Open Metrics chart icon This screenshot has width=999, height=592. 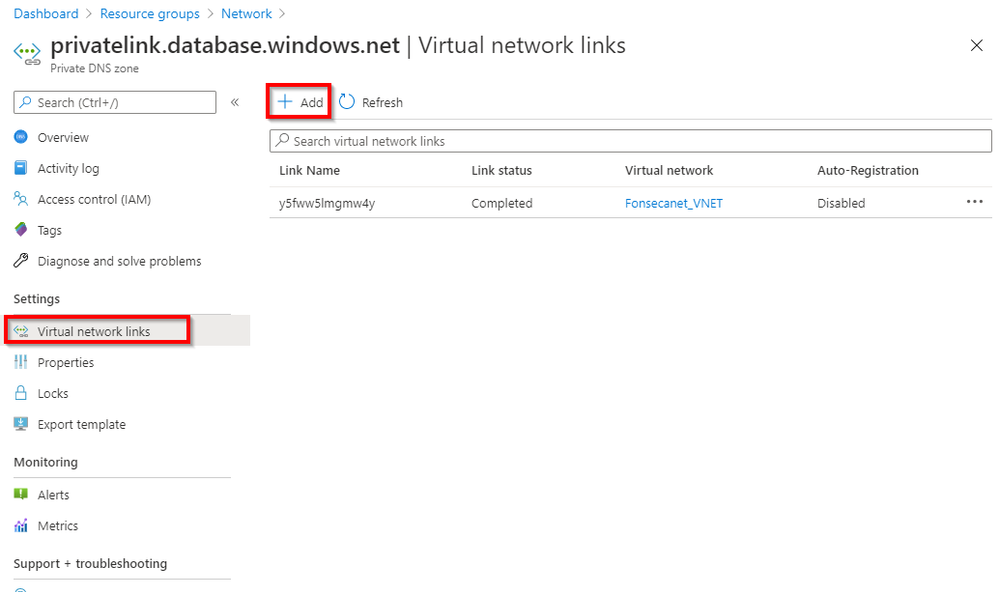(x=21, y=525)
